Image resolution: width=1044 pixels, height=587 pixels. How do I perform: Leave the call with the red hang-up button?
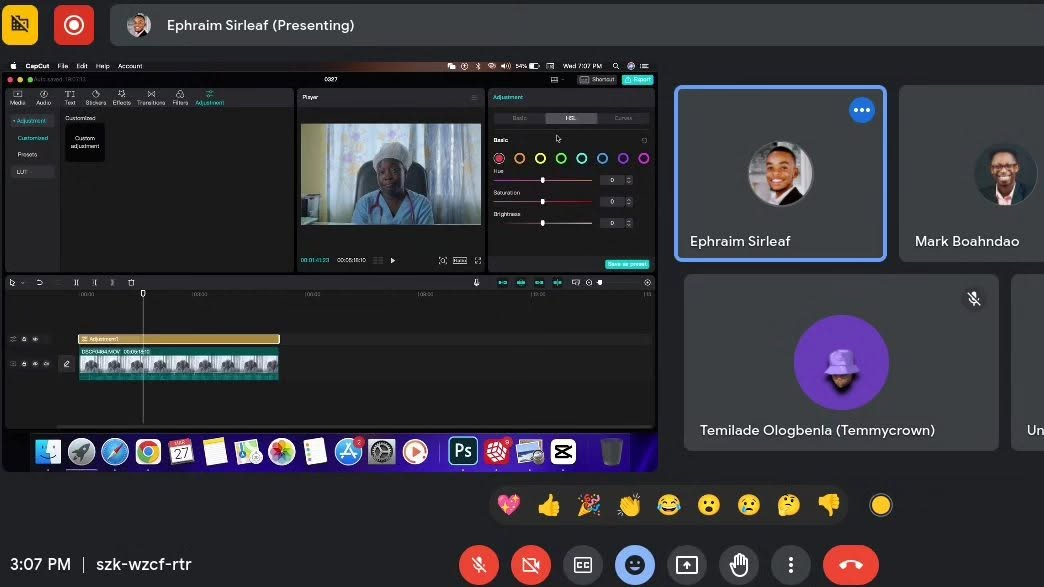tap(850, 565)
